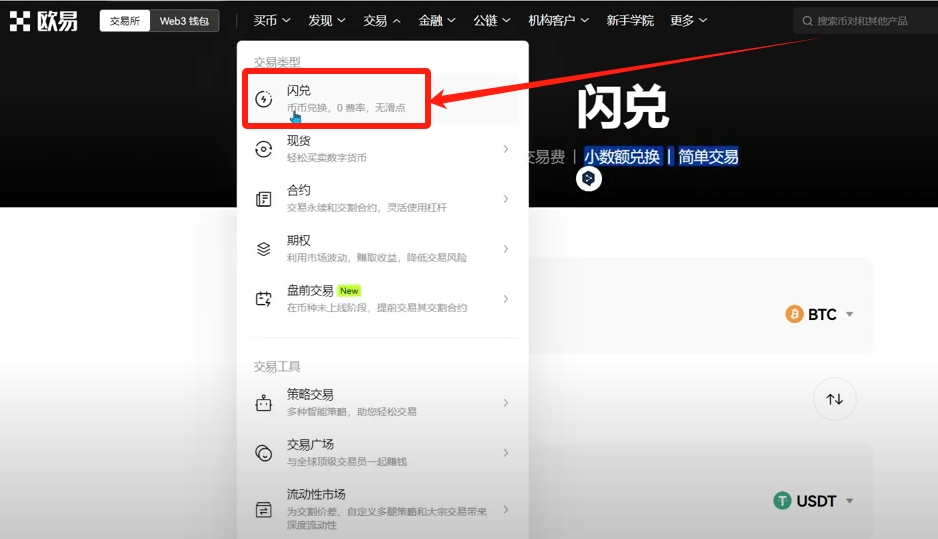Click the 闪兑 lightning icon
The width and height of the screenshot is (938, 539).
(264, 99)
